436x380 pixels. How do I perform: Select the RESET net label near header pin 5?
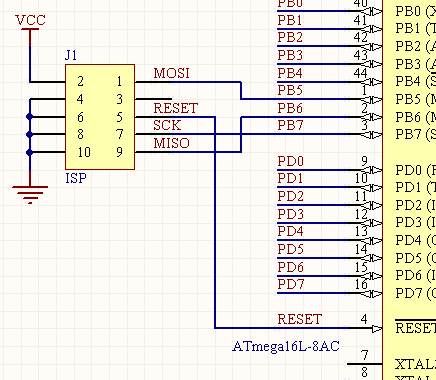click(176, 108)
